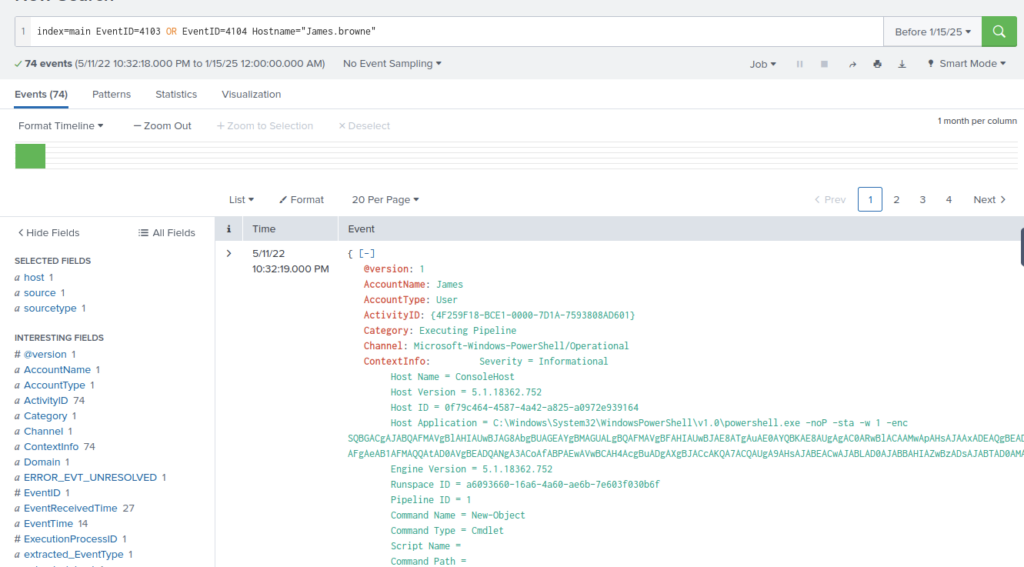Click Event column header

[x=361, y=229]
